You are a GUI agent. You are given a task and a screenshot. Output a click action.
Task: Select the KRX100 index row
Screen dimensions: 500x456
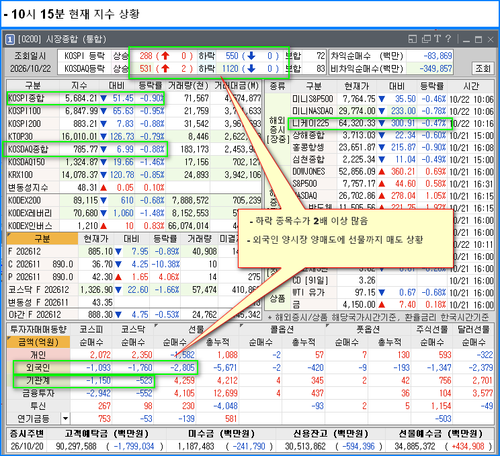click(134, 175)
